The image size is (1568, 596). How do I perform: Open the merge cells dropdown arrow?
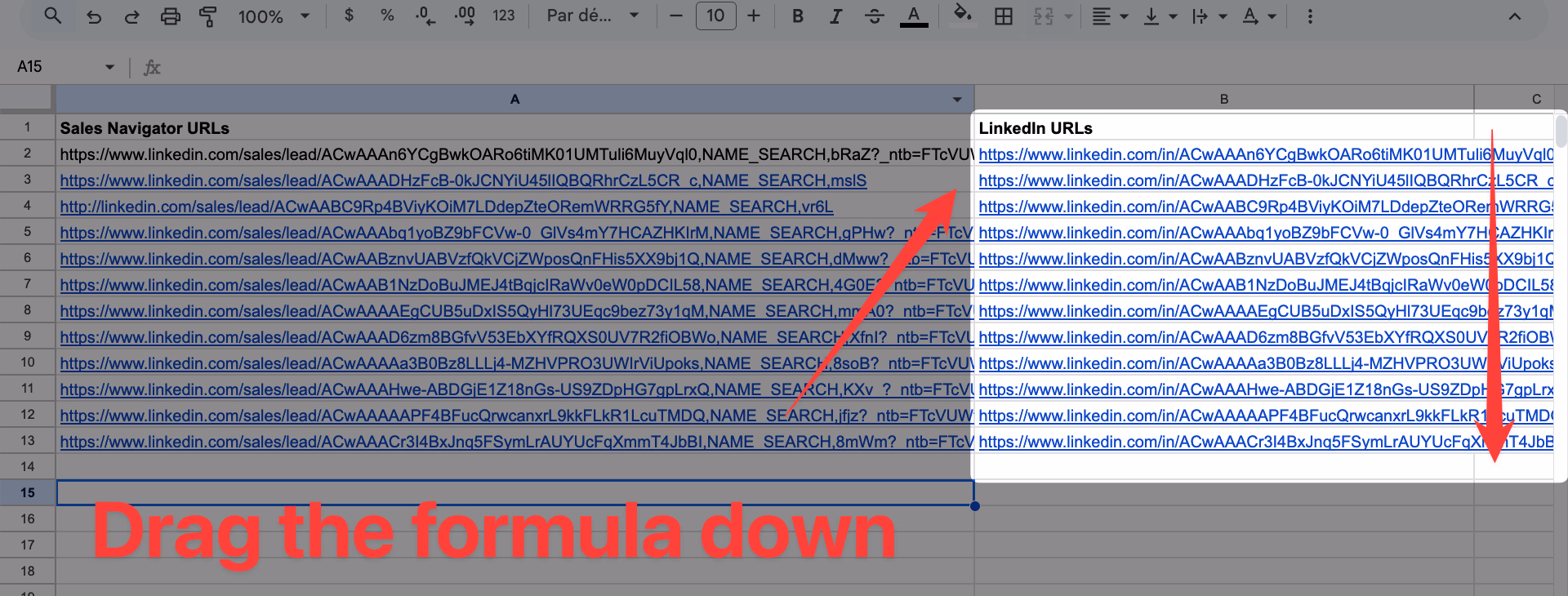coord(1068,16)
